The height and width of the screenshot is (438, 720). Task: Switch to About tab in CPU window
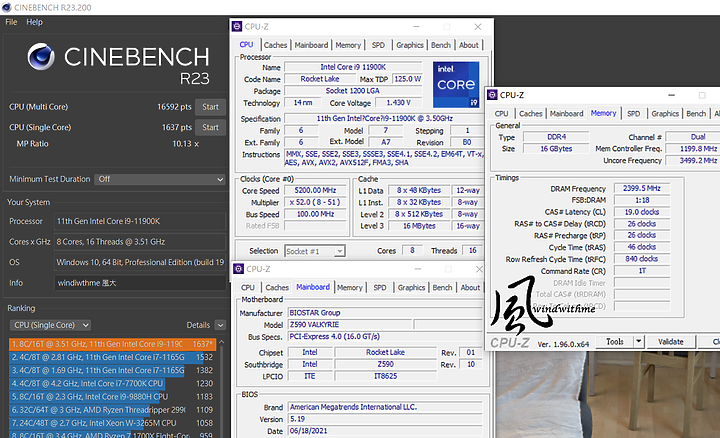(469, 45)
